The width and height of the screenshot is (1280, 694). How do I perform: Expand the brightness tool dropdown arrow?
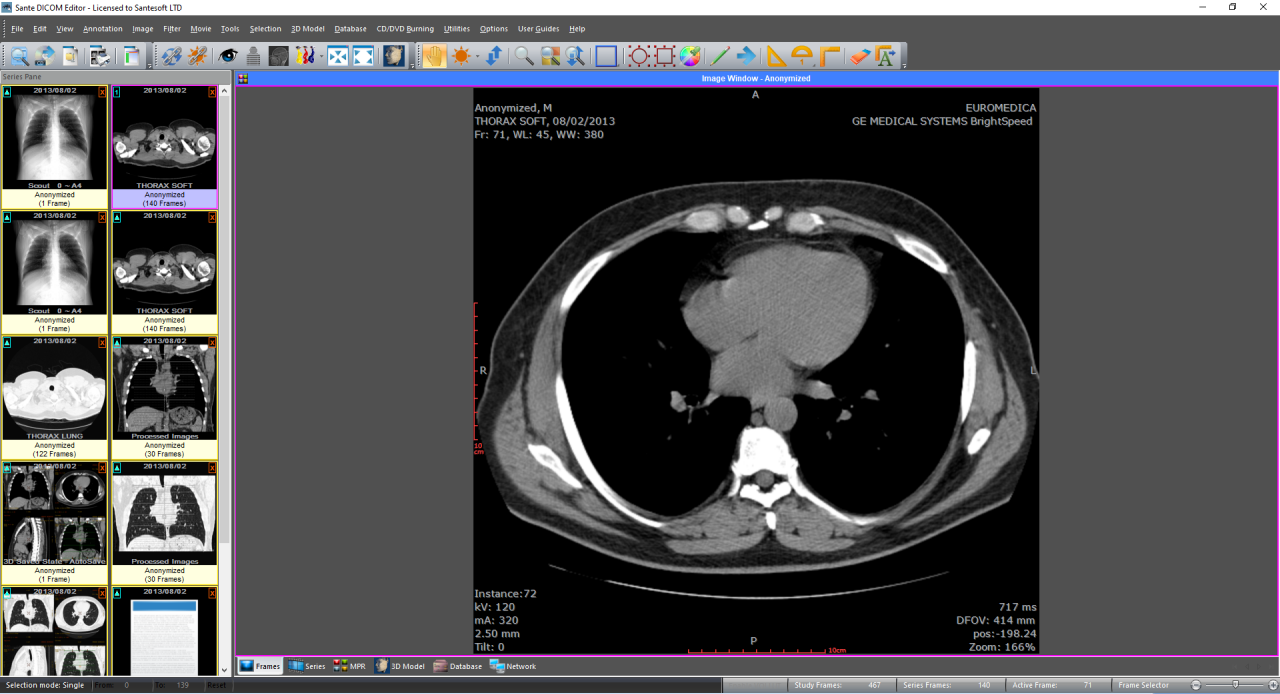tap(477, 56)
